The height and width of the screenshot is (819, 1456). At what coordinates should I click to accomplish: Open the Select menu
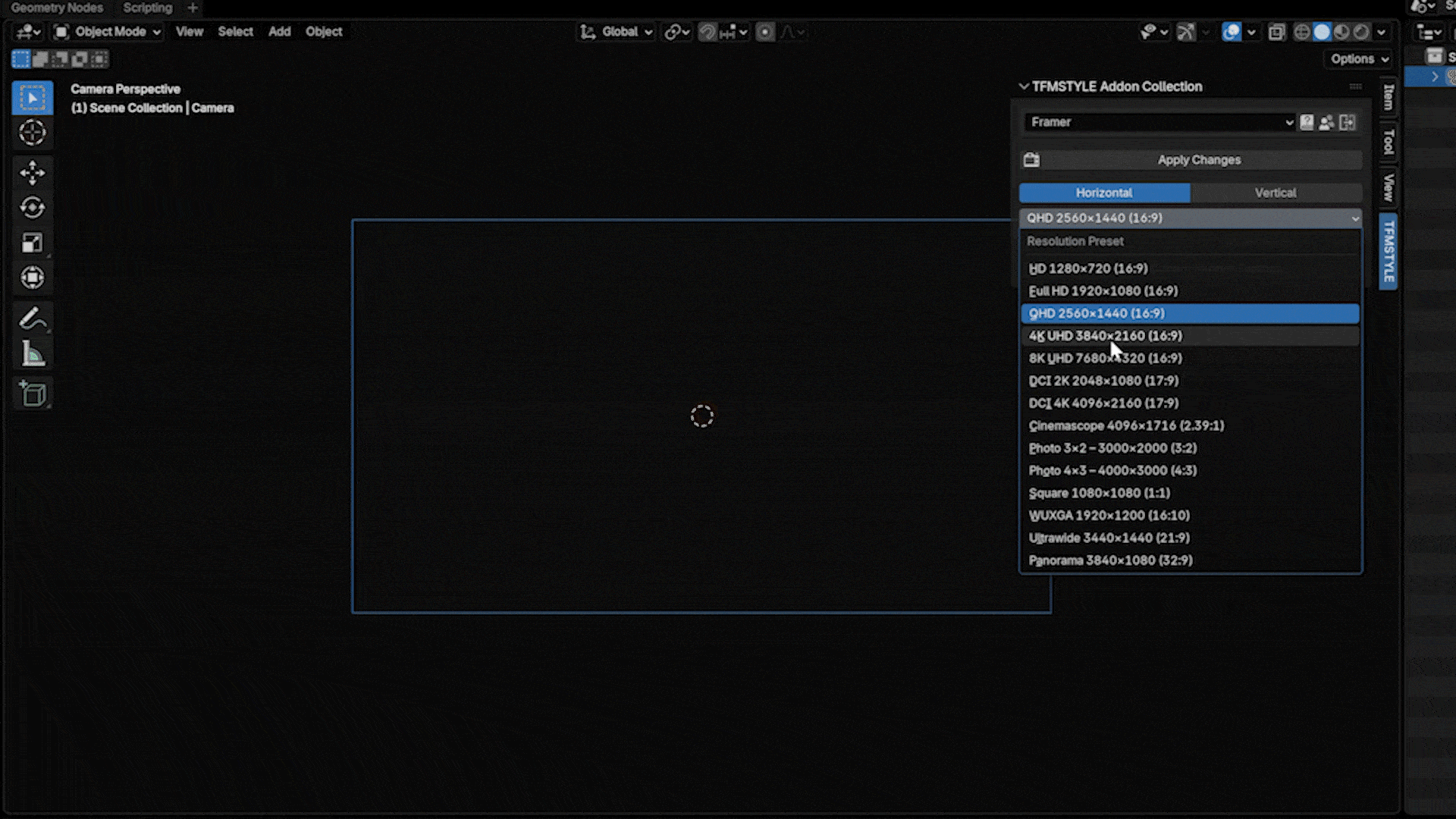pyautogui.click(x=235, y=32)
